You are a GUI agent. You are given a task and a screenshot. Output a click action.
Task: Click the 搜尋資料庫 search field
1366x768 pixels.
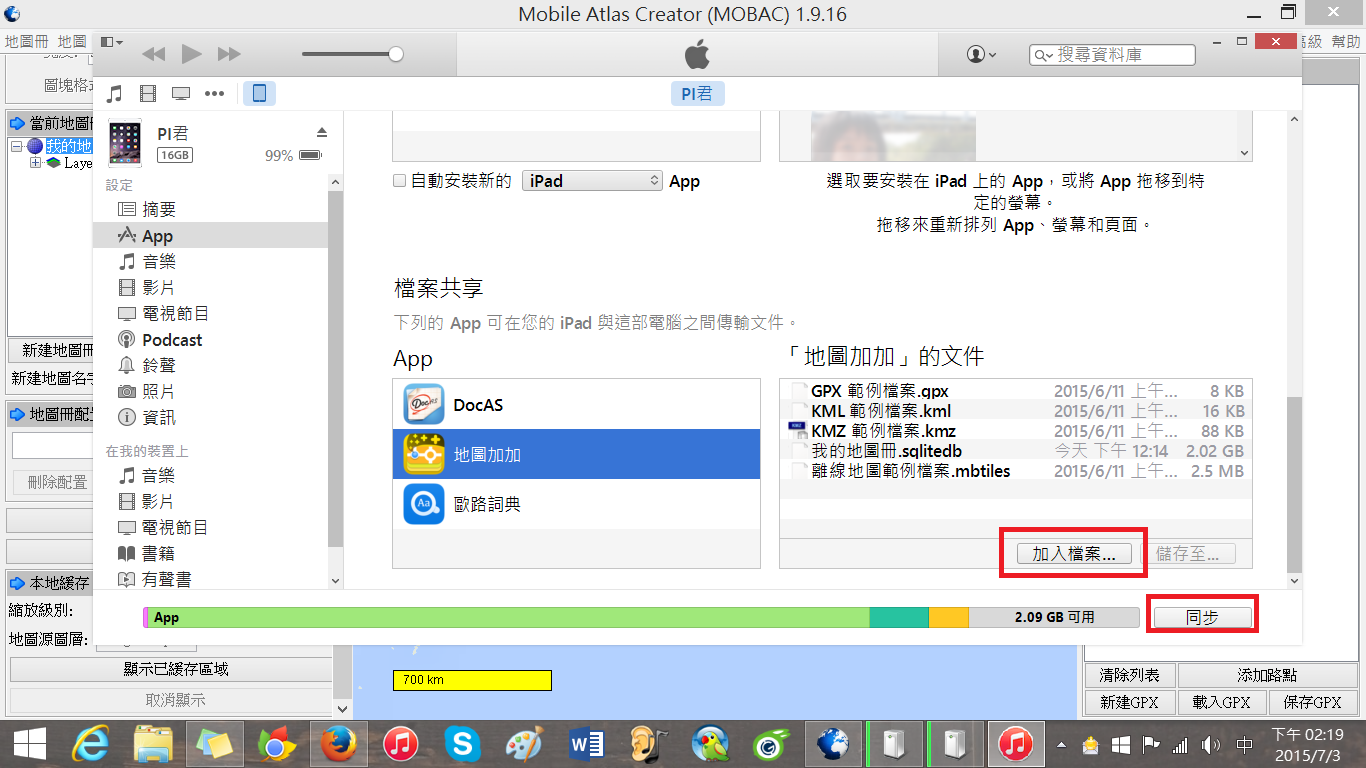click(1112, 55)
